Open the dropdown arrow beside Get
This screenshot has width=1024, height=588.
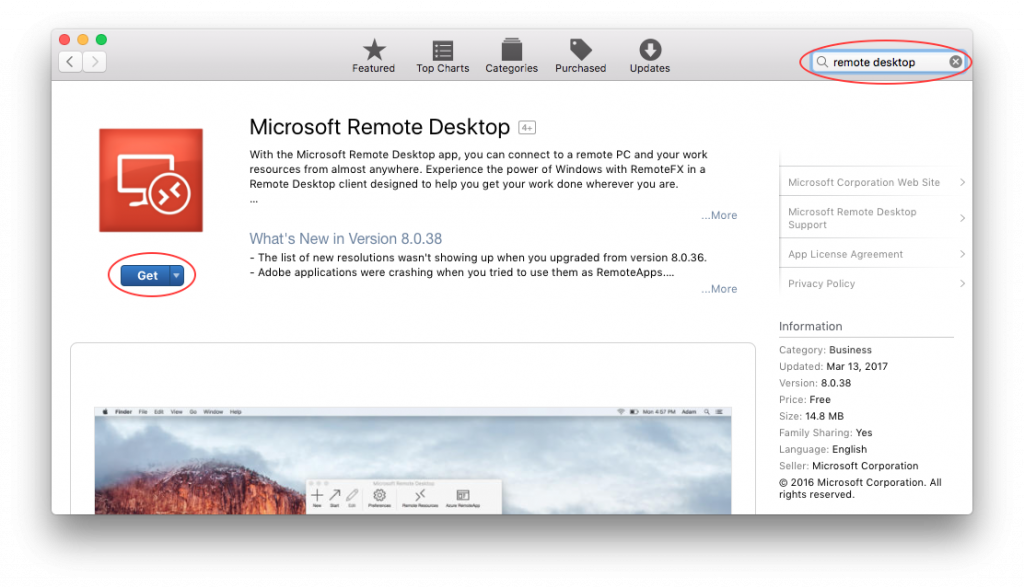pyautogui.click(x=176, y=276)
